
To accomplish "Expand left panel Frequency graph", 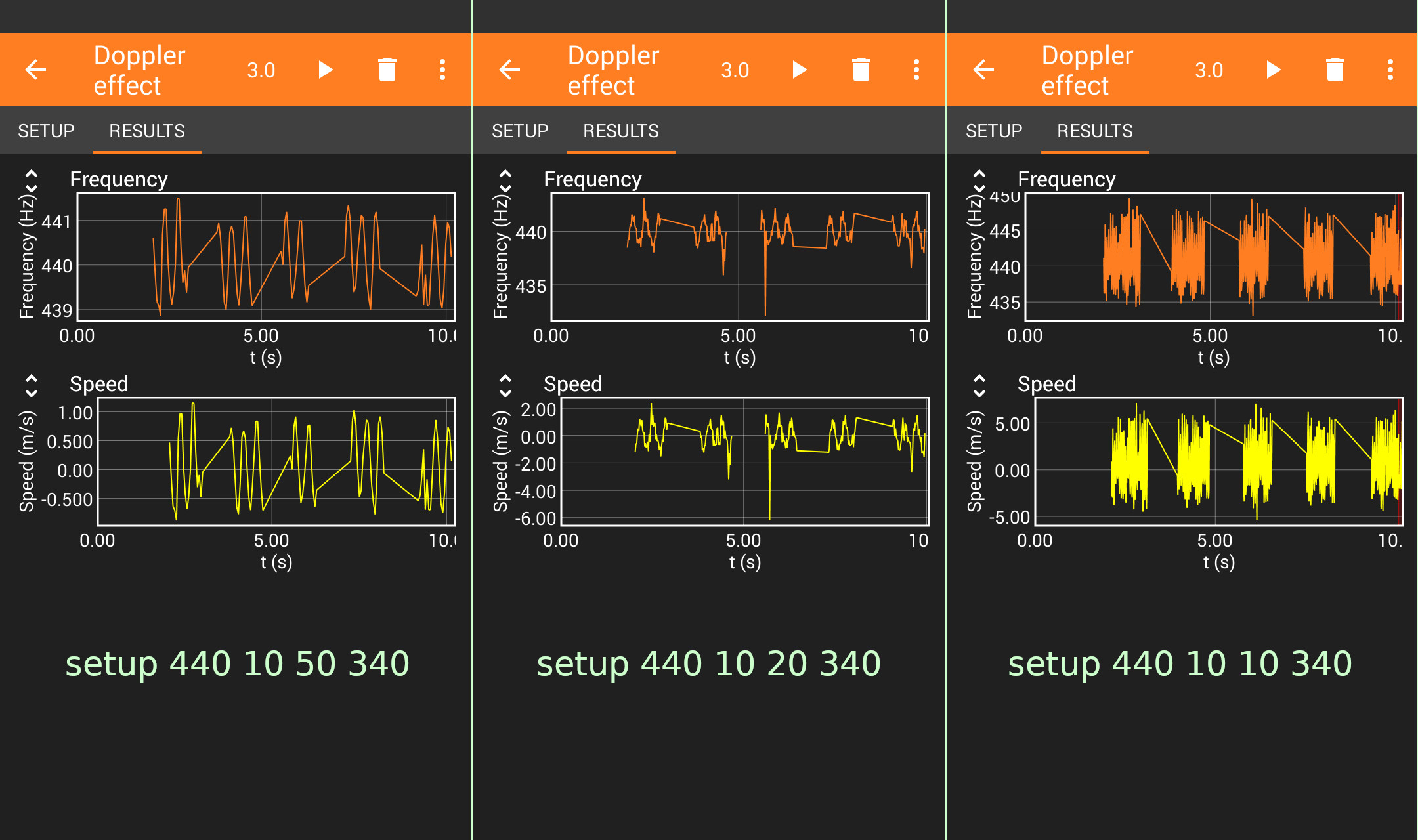I will pos(32,181).
